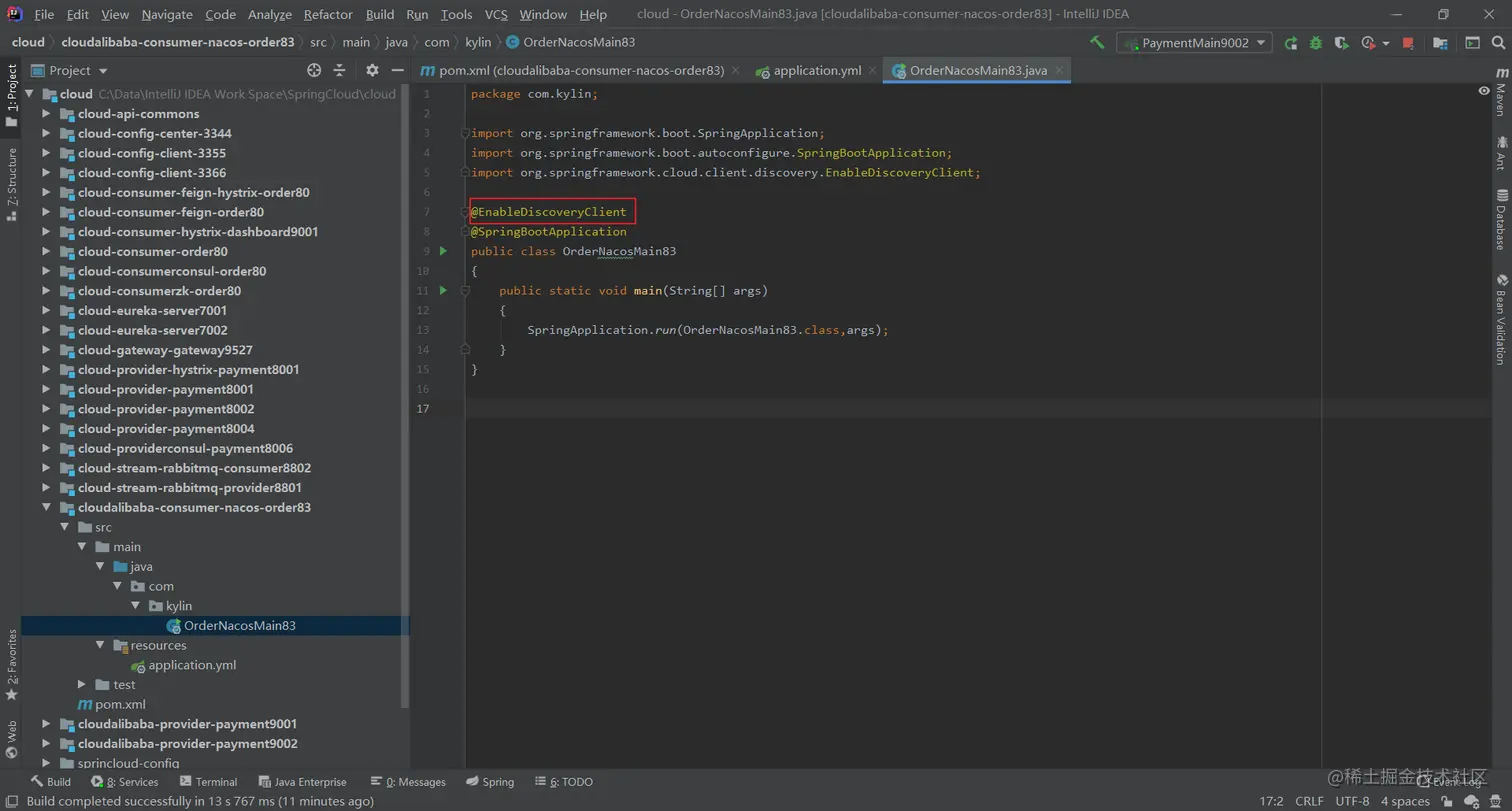
Task: Close the OrderNacosMain83.java tab
Action: 1060,70
